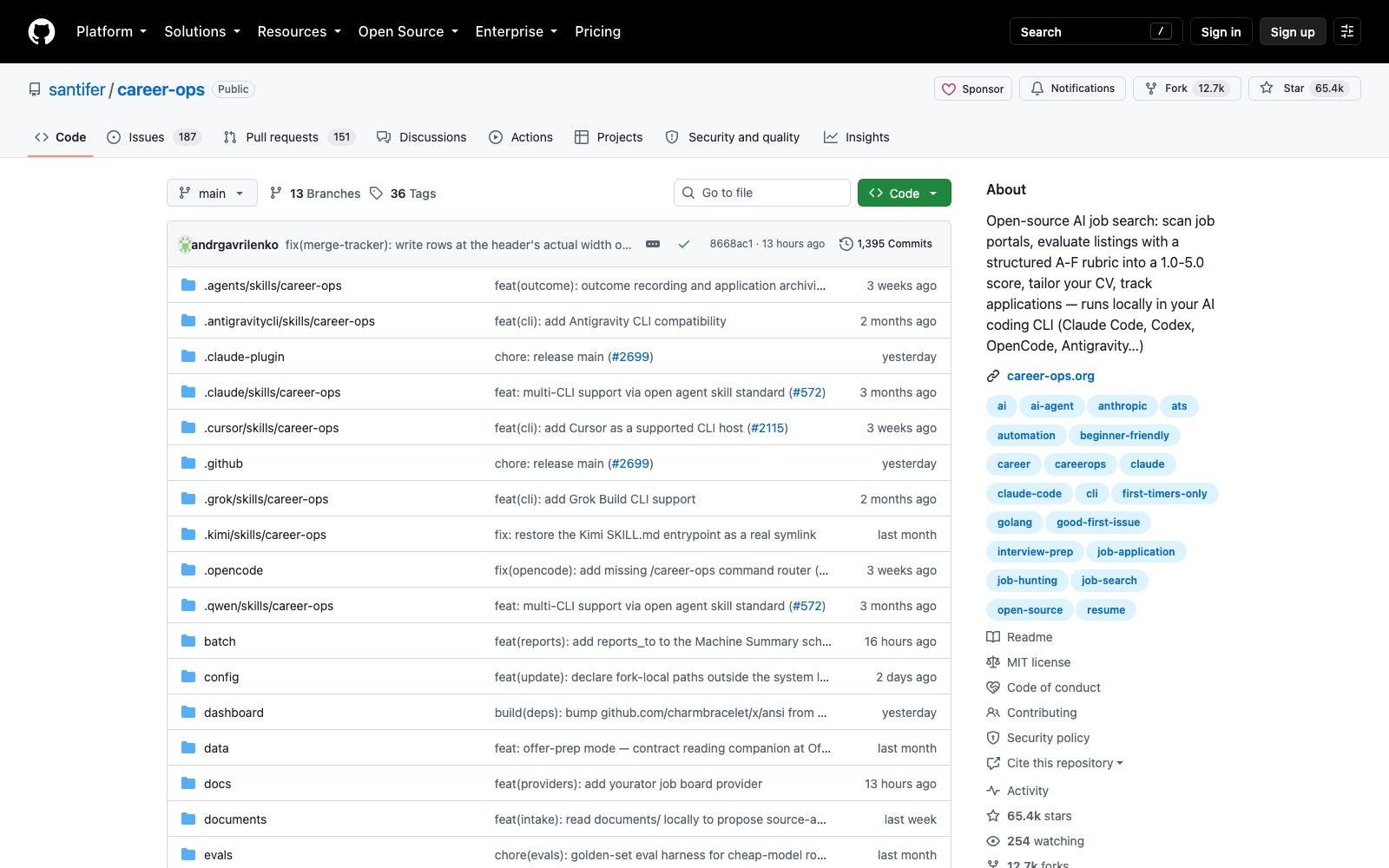
Task: Fork the repository with Fork button
Action: [1187, 89]
